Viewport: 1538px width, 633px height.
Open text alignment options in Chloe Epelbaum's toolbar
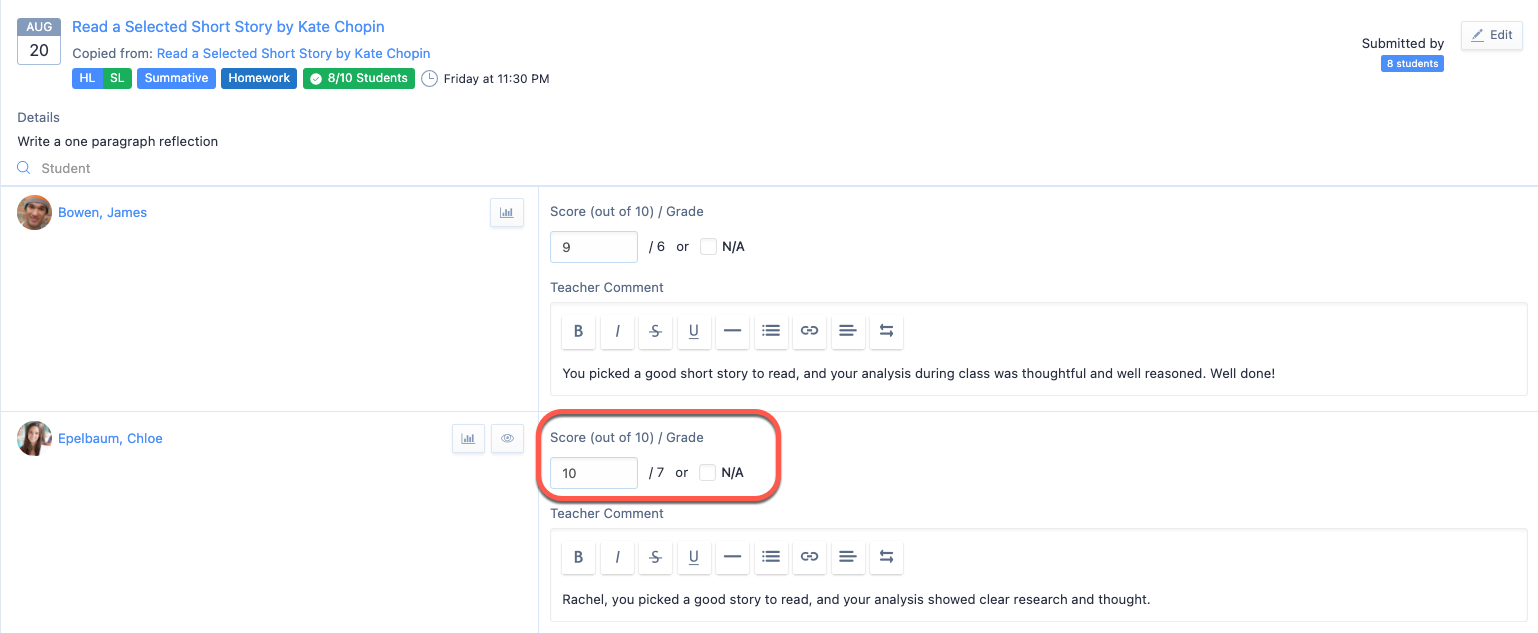848,557
